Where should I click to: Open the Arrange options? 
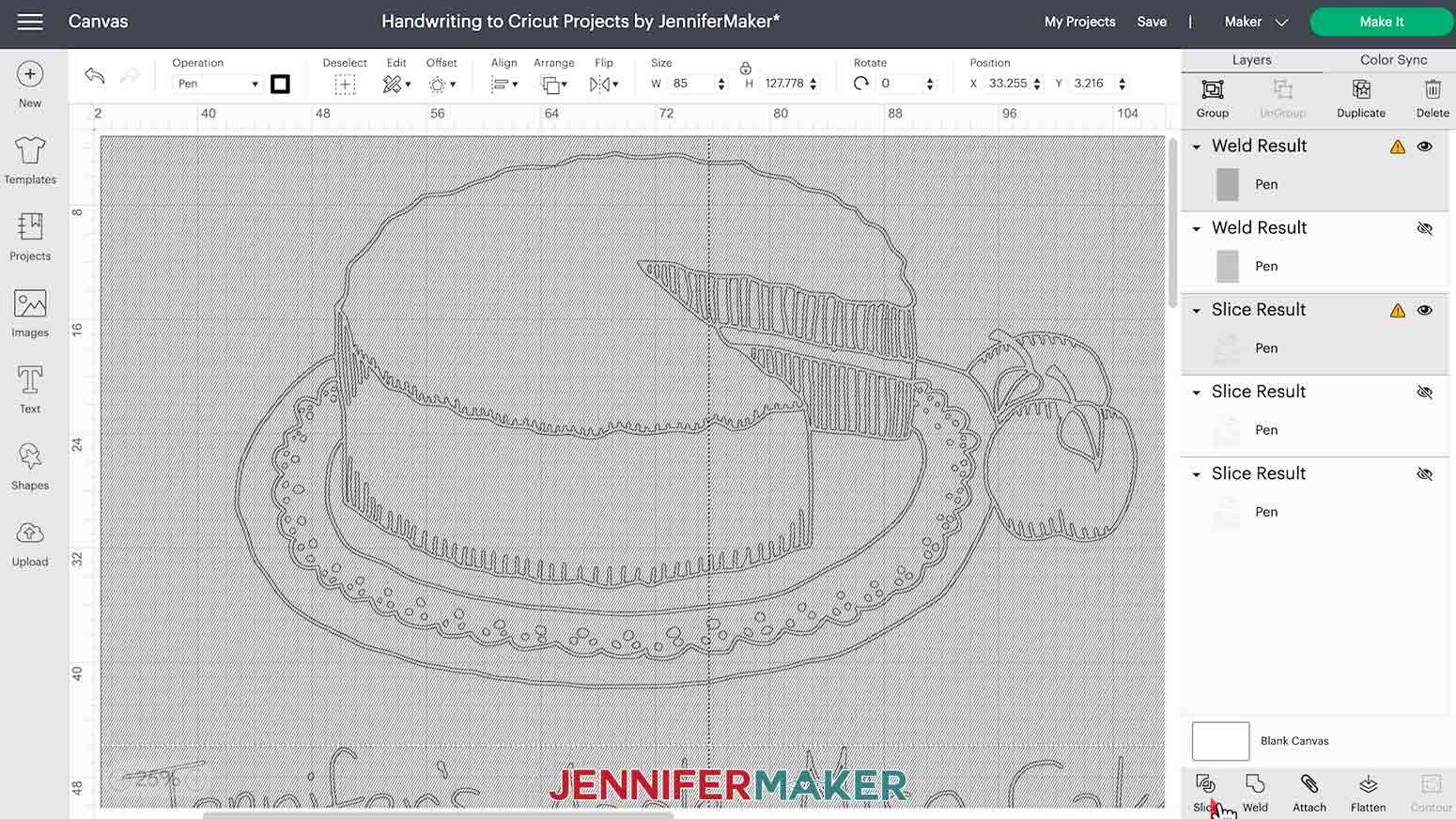tap(553, 85)
